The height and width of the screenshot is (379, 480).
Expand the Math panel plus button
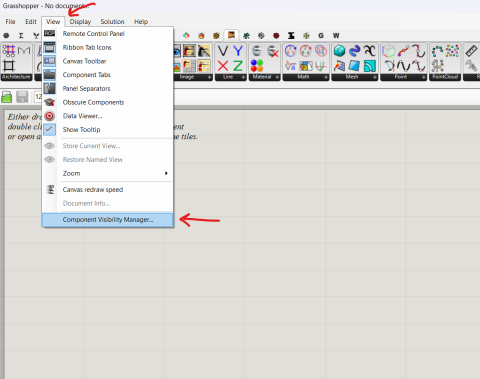[x=326, y=77]
